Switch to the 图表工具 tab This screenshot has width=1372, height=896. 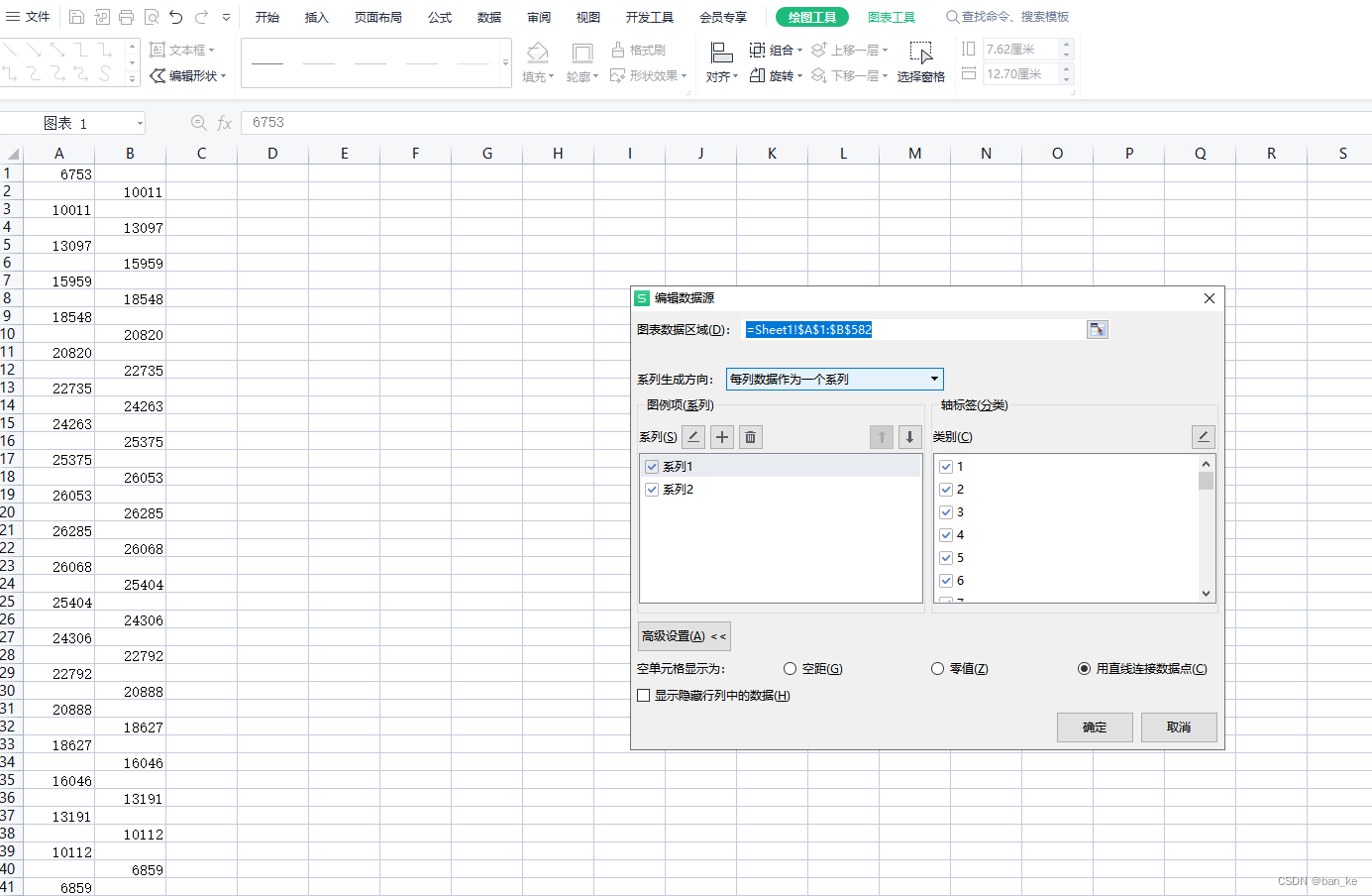pos(892,17)
